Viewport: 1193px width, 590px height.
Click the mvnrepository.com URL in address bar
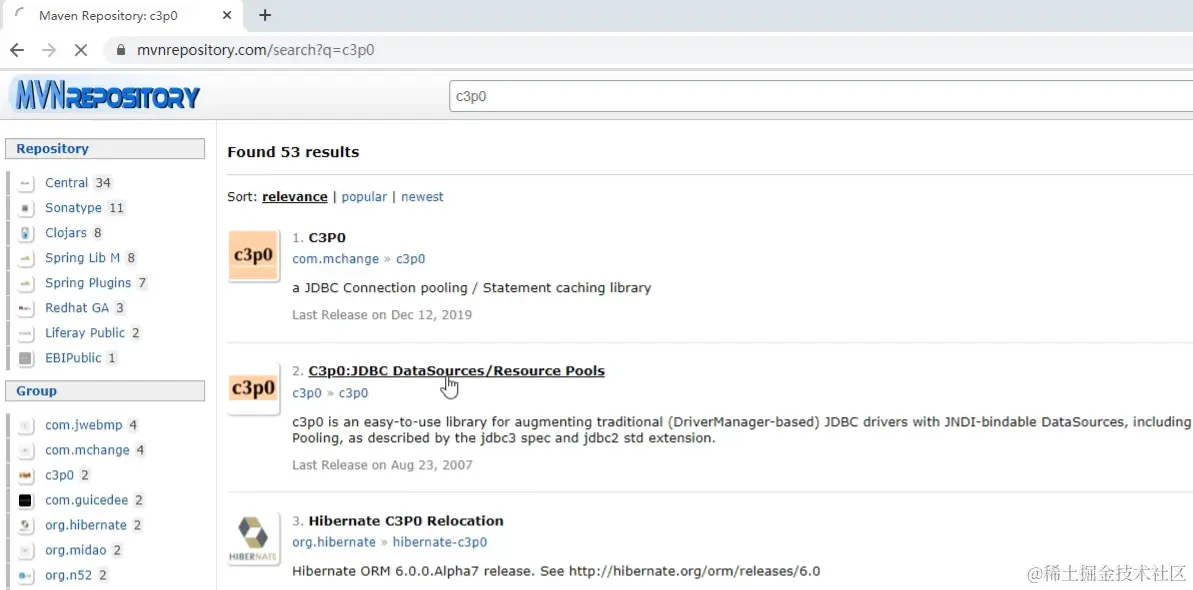256,51
